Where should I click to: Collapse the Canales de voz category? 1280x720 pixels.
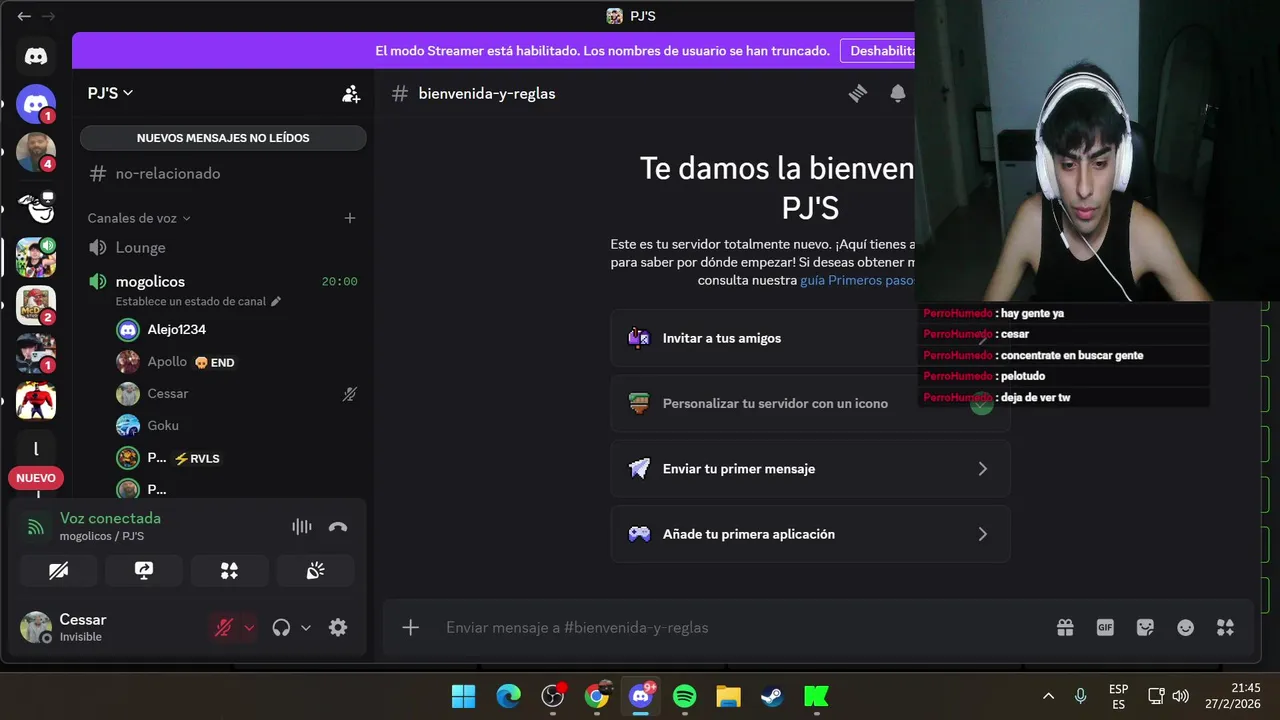pyautogui.click(x=138, y=218)
